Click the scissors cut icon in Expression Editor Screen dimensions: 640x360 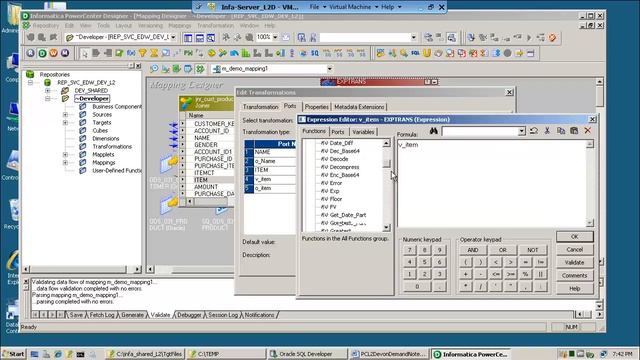547,131
